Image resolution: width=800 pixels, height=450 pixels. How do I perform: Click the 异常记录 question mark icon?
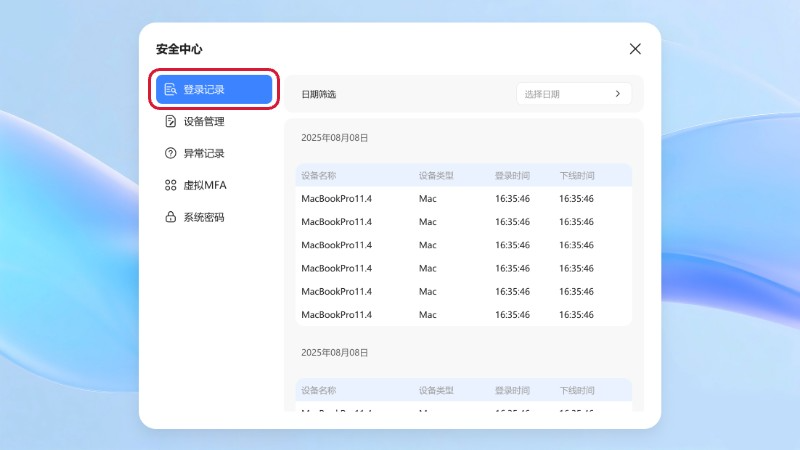pos(171,153)
